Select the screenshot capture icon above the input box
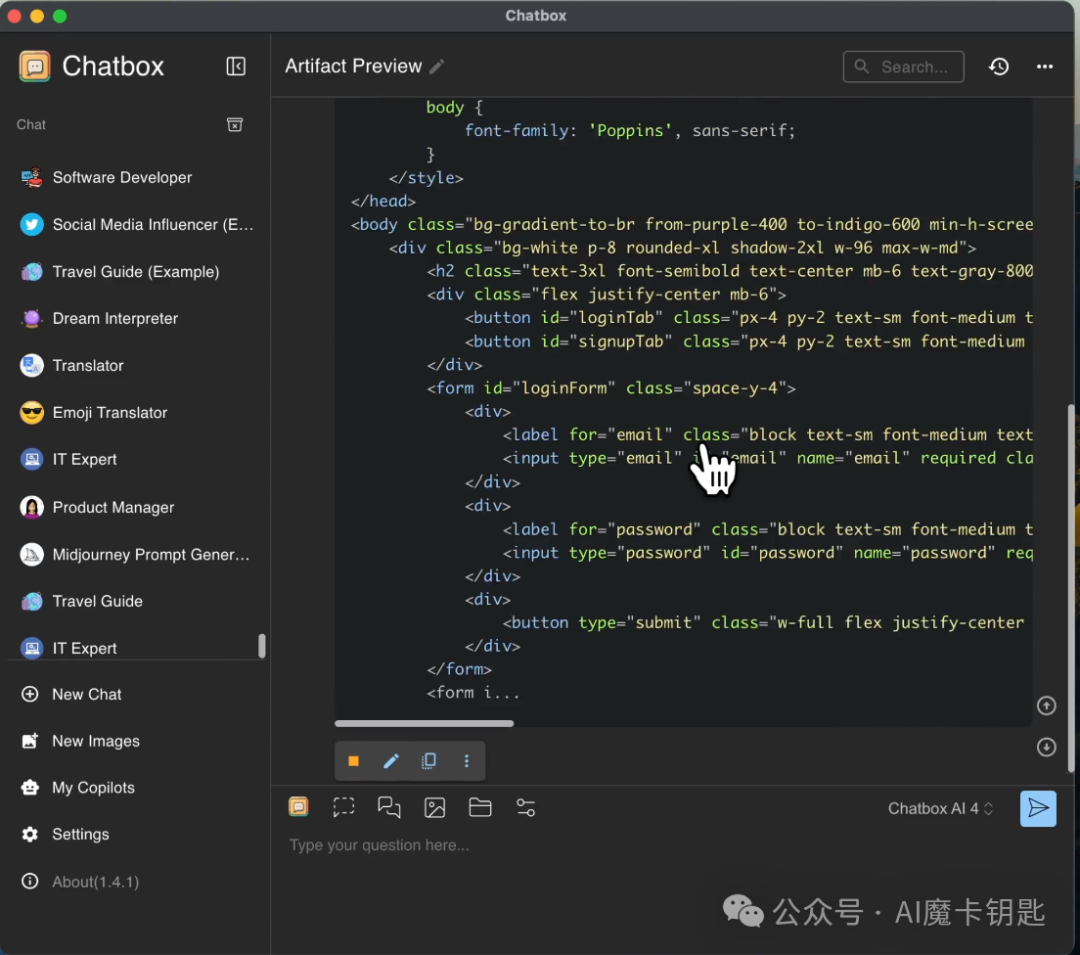 pyautogui.click(x=344, y=807)
